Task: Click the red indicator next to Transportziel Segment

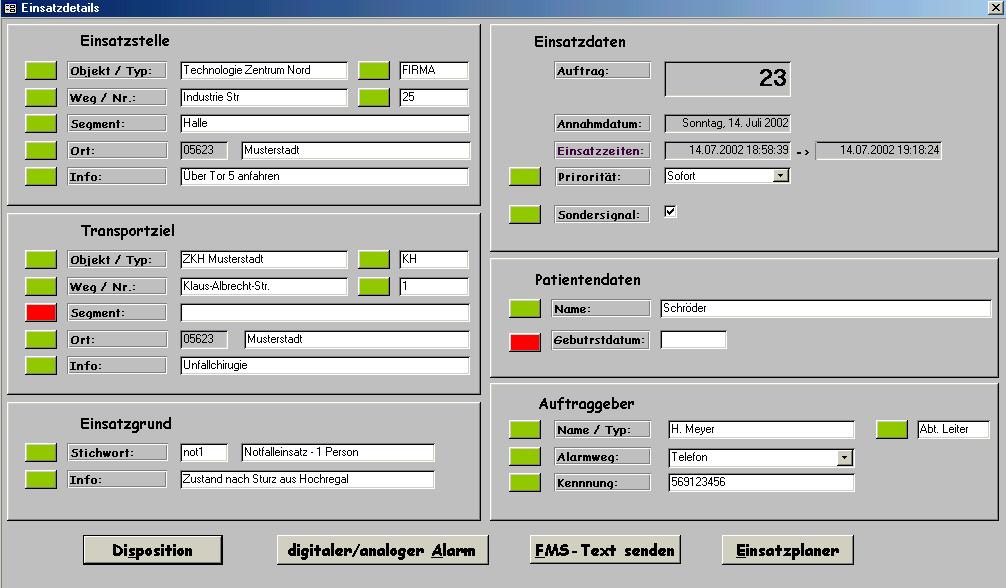Action: [41, 313]
